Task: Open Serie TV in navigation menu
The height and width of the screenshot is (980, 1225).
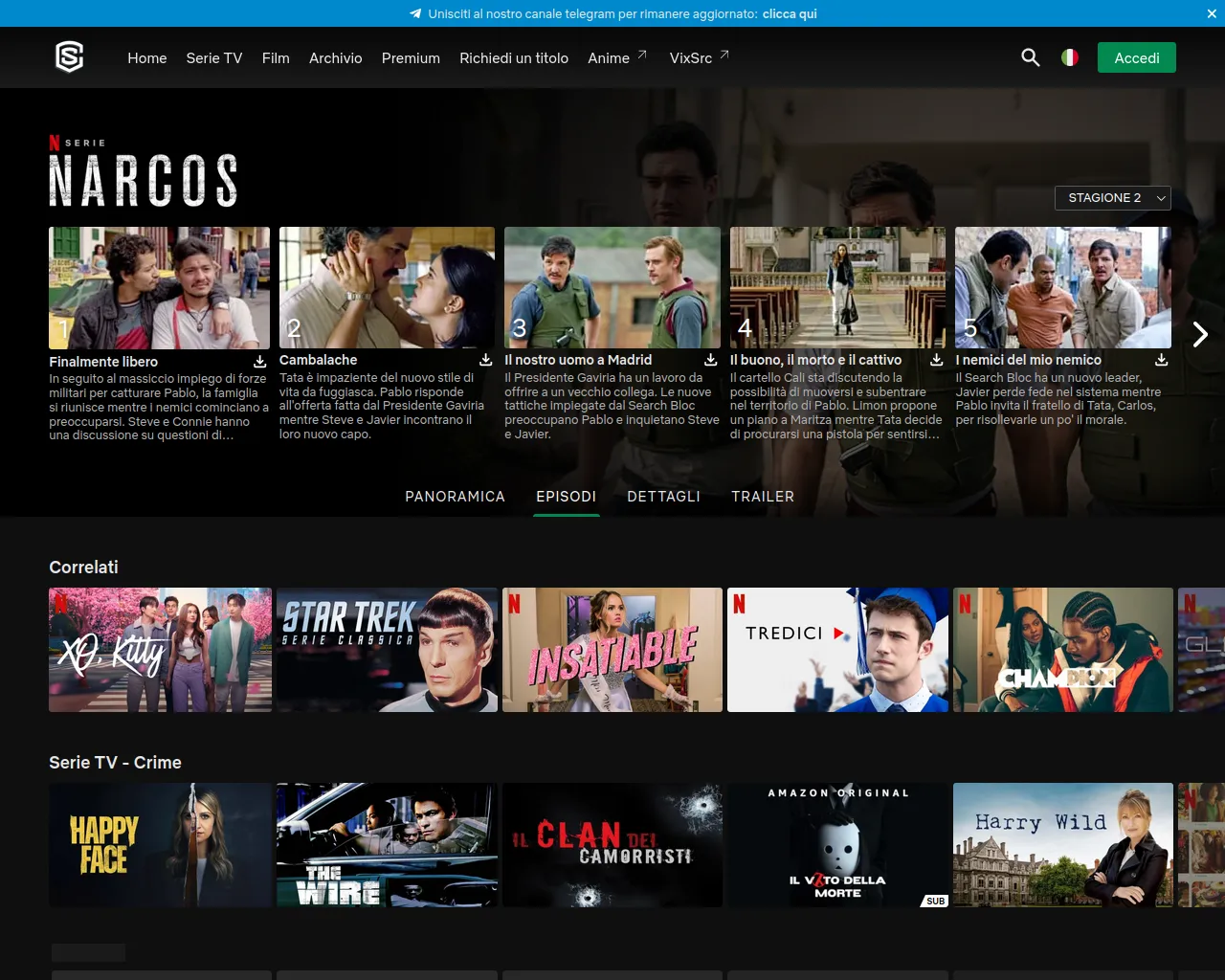Action: pyautogui.click(x=214, y=57)
